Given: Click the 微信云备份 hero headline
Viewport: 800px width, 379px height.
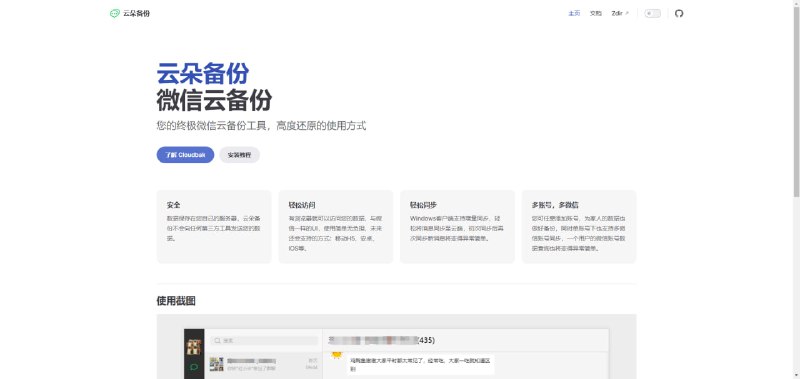Looking at the screenshot, I should [x=214, y=100].
